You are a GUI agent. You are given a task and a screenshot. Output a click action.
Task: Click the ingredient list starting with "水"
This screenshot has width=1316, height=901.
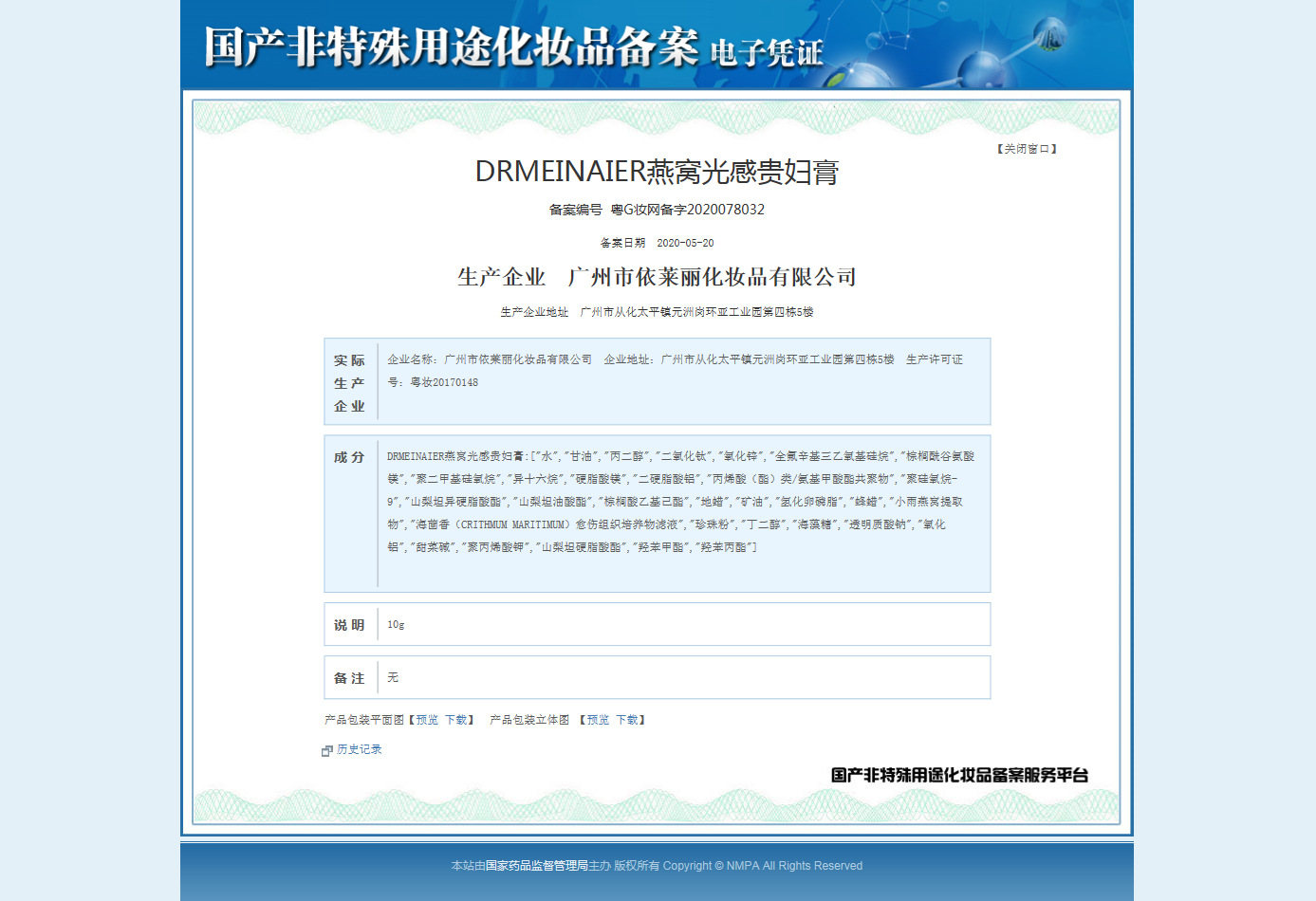pyautogui.click(x=681, y=502)
